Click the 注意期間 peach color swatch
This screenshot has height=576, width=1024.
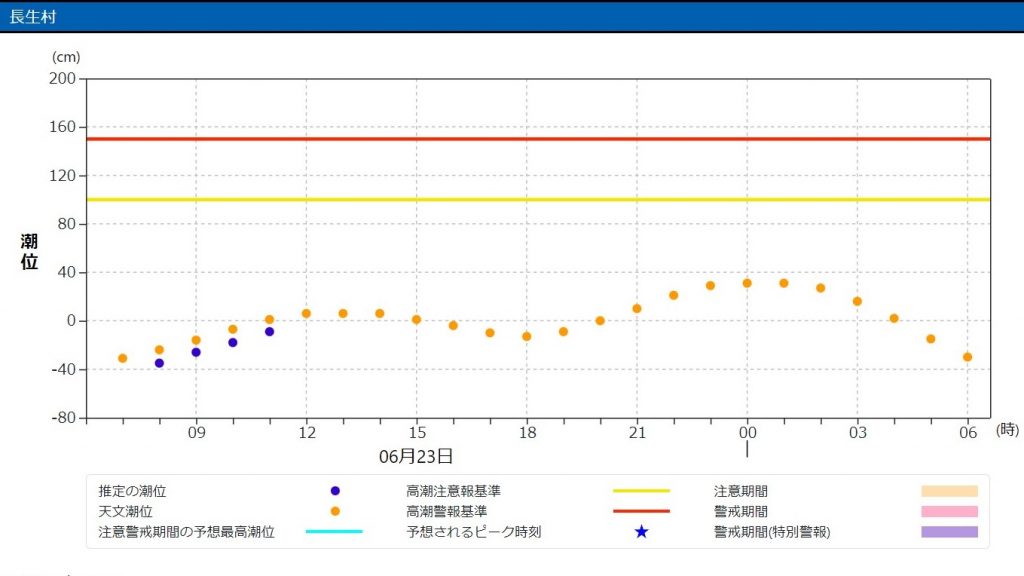(950, 491)
